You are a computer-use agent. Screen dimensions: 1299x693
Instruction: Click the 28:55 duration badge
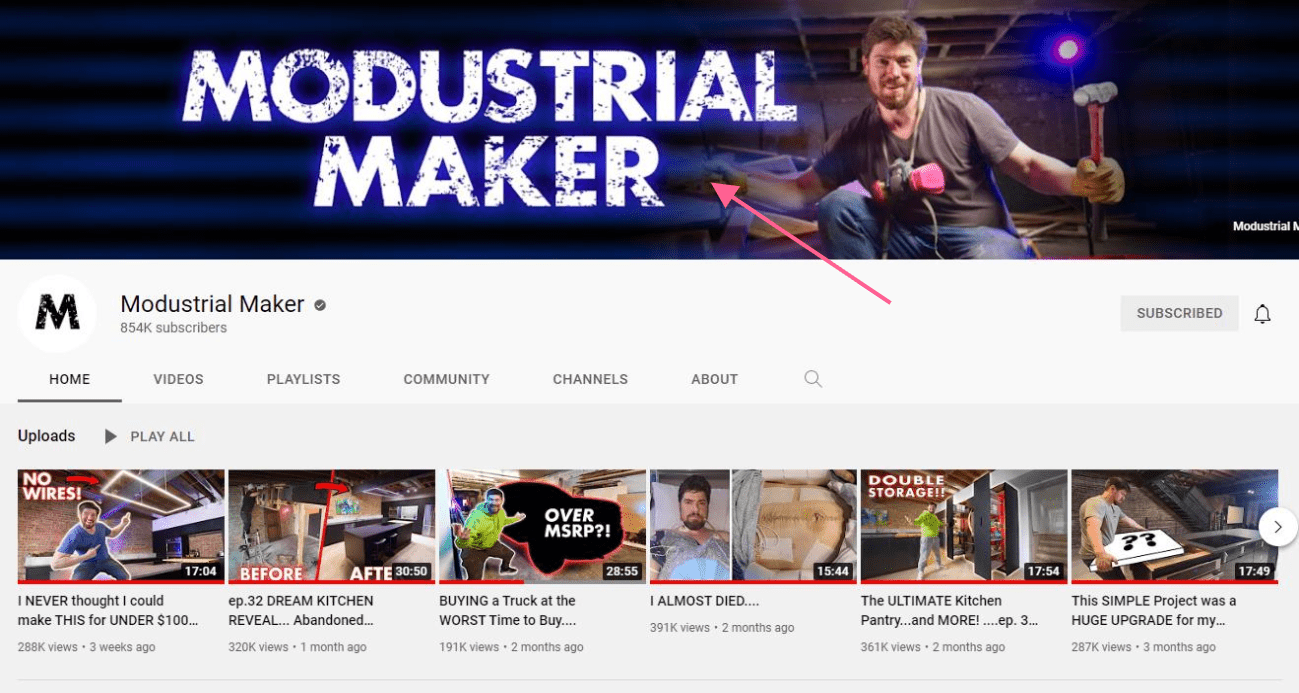coord(621,572)
